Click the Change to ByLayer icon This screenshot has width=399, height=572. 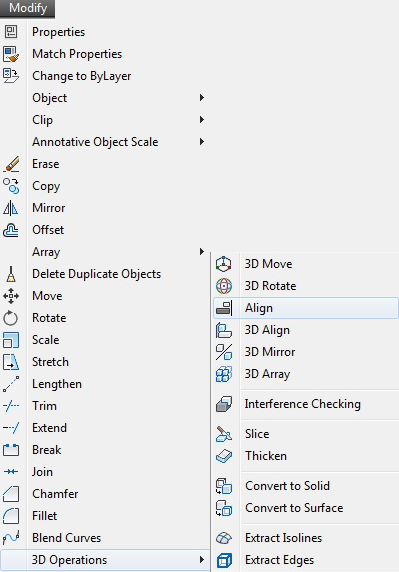point(11,76)
